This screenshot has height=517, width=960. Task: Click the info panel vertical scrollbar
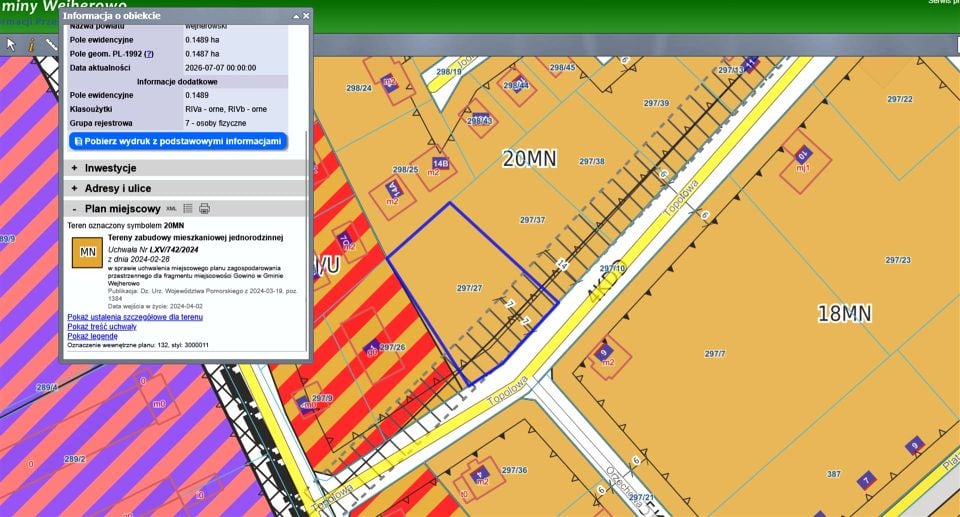pyautogui.click(x=306, y=242)
